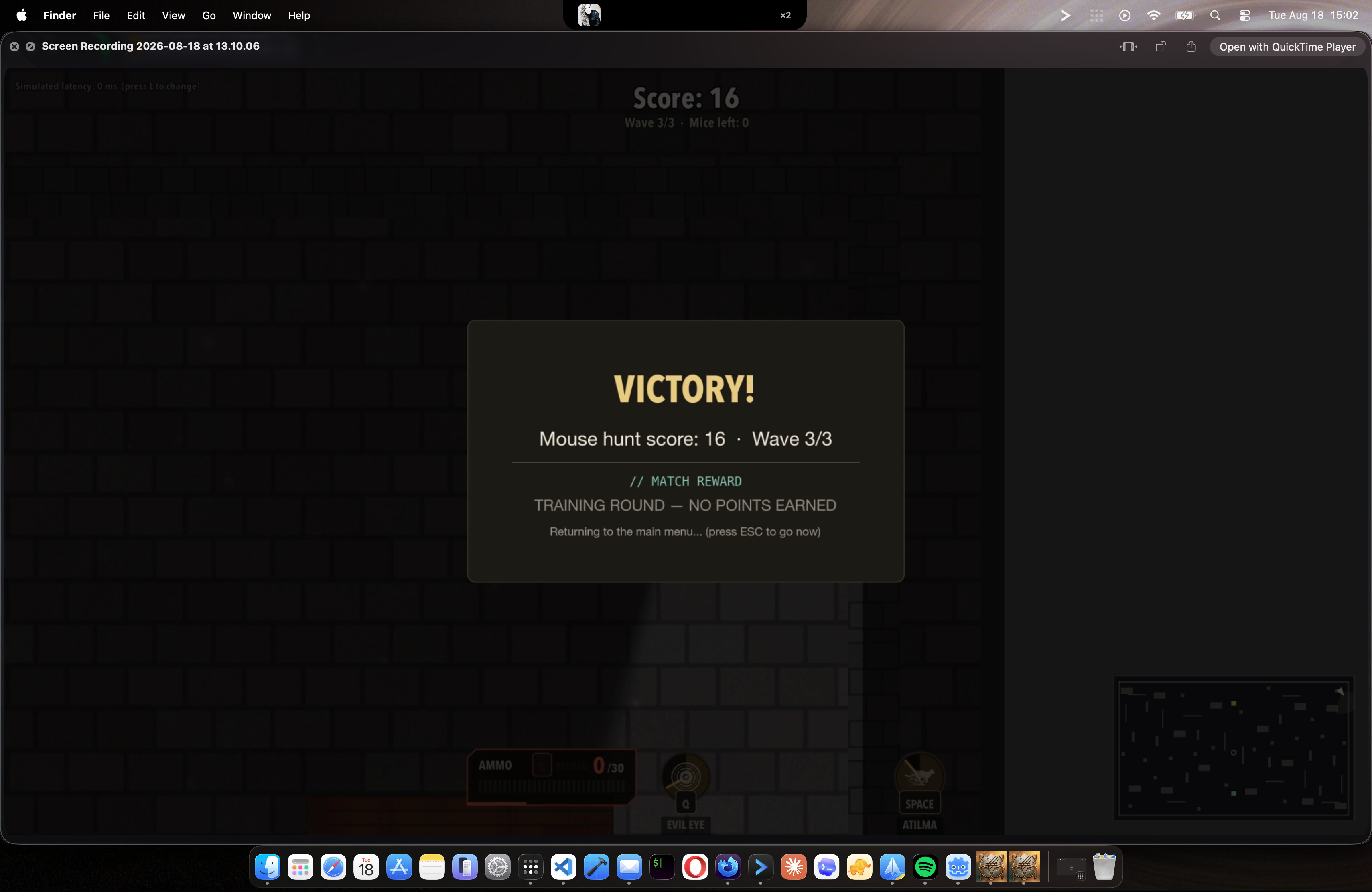
Task: Launch Safari from the Dock
Action: coord(333,866)
